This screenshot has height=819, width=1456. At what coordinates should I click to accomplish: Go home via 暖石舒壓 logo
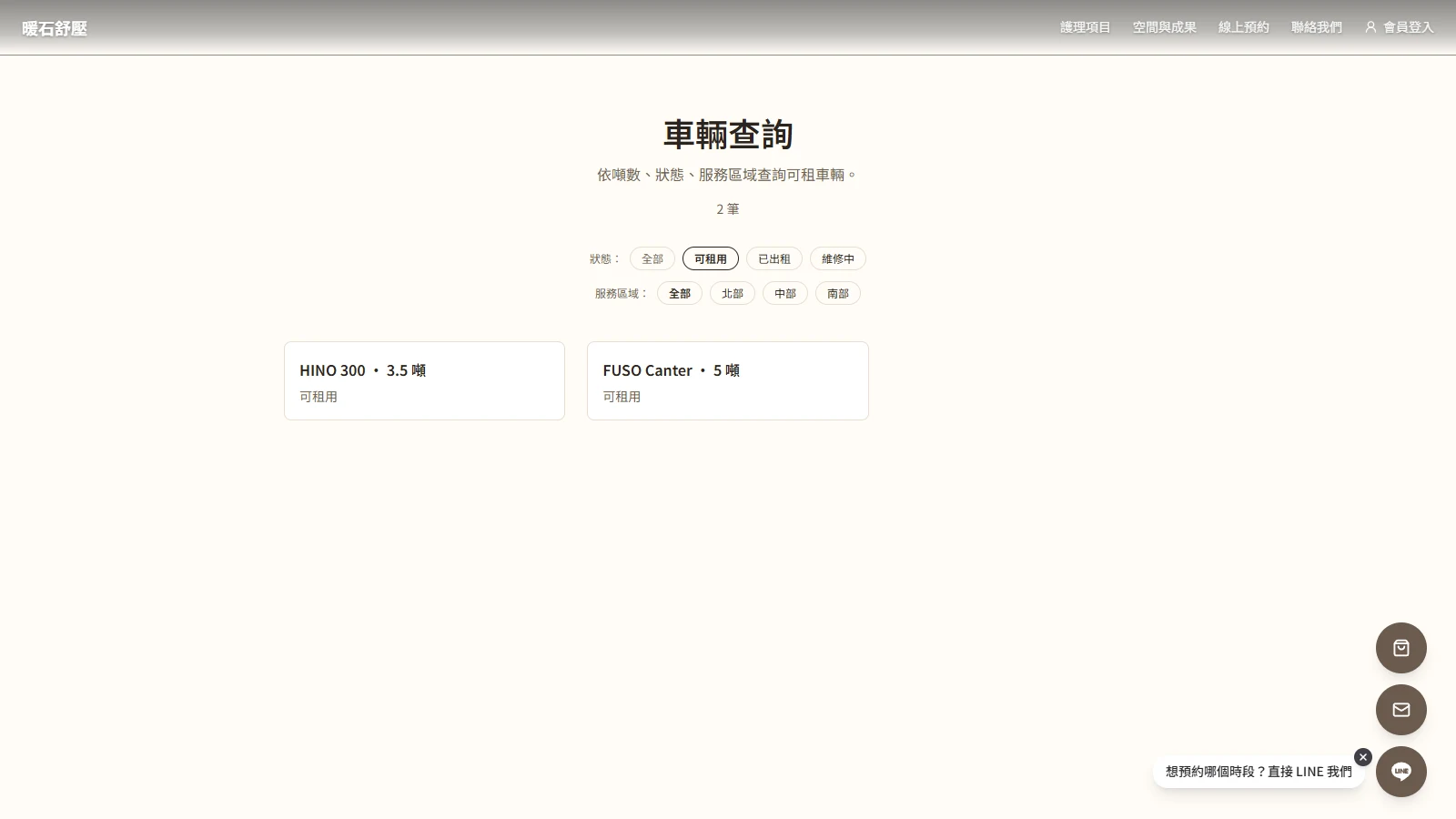[55, 28]
